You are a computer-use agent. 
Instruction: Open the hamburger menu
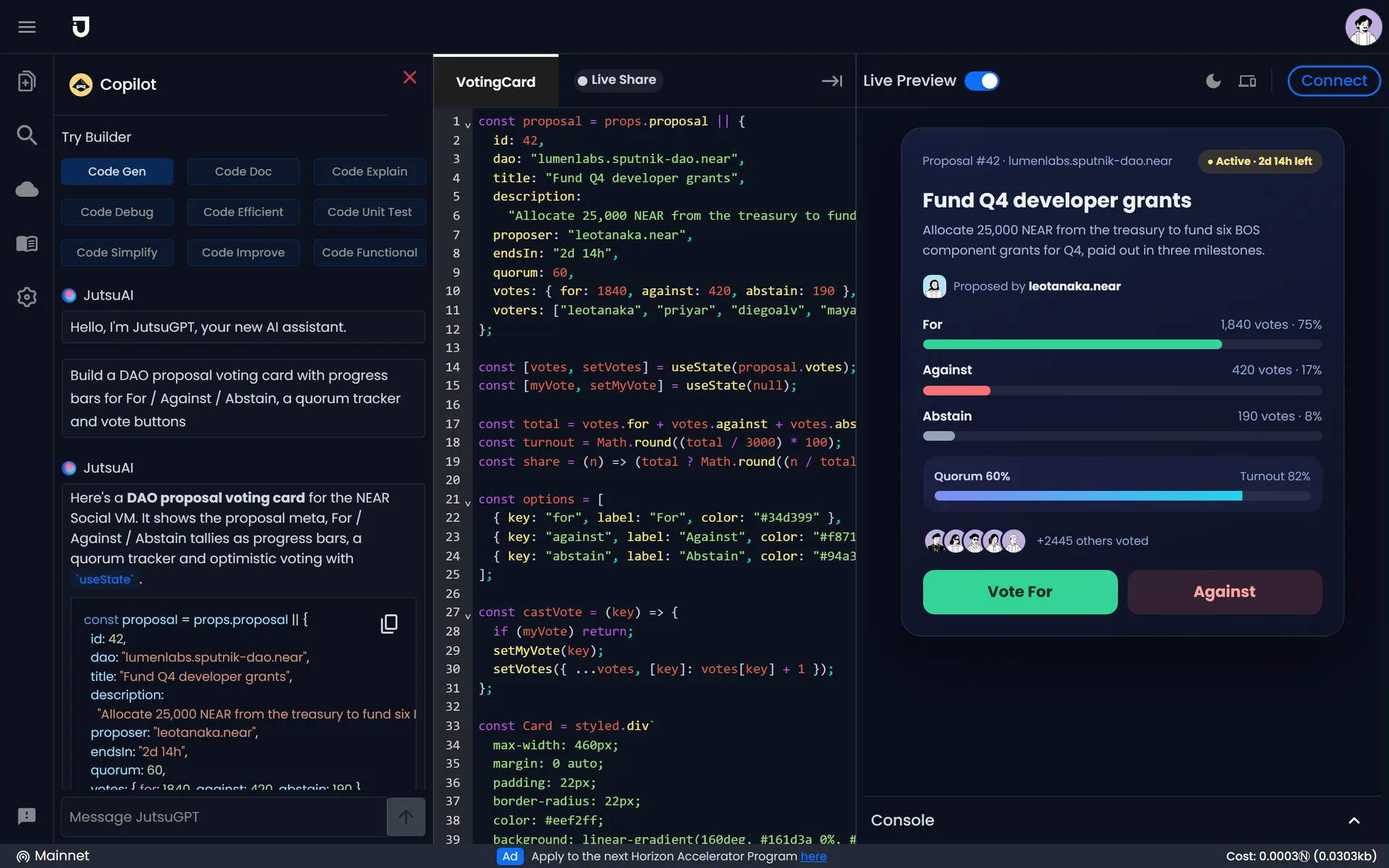tap(27, 27)
